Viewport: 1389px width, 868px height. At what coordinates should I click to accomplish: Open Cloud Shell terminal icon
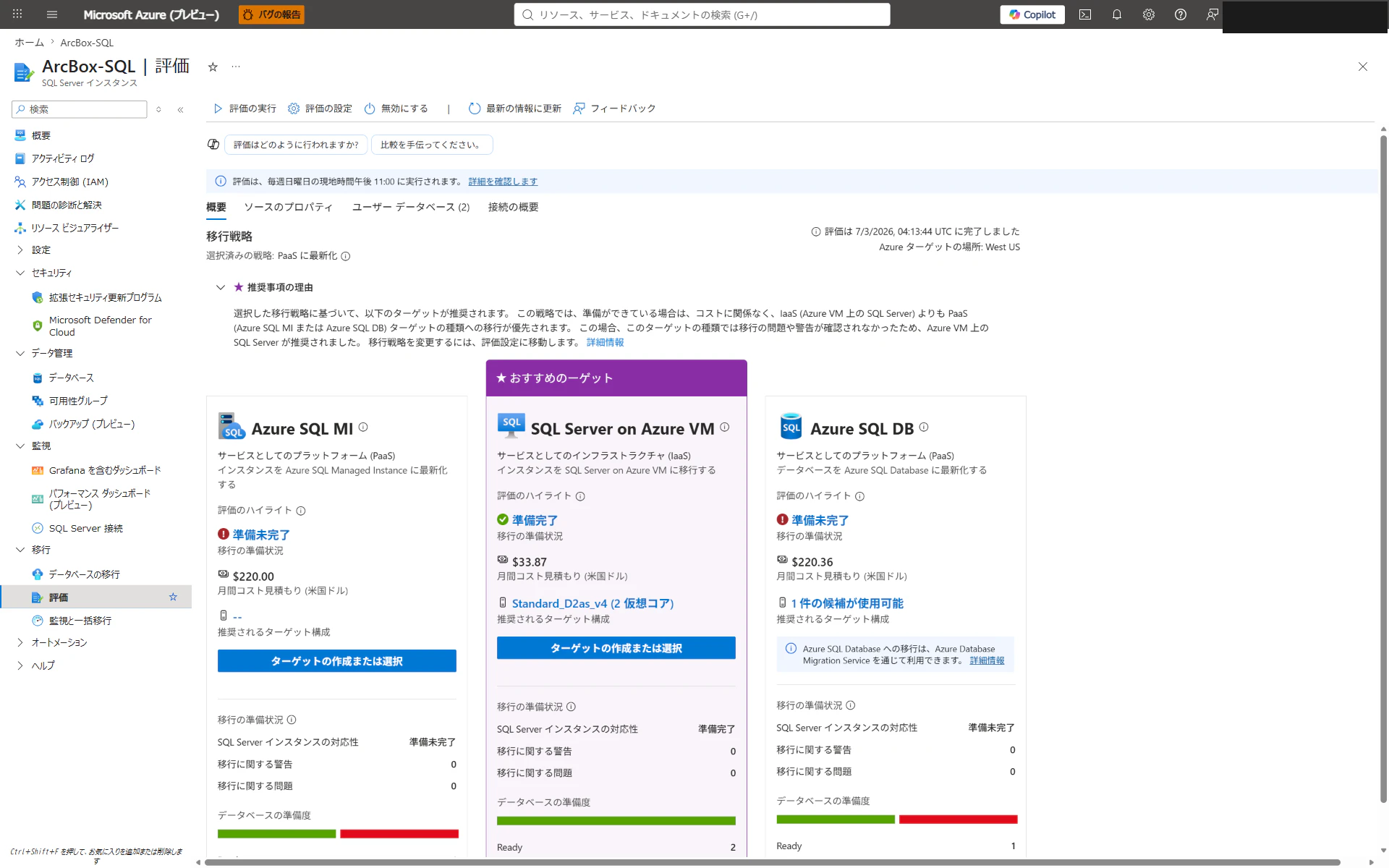coord(1085,14)
